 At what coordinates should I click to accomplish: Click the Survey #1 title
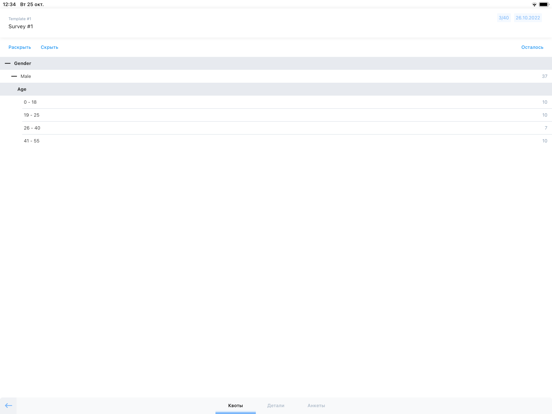pyautogui.click(x=21, y=26)
